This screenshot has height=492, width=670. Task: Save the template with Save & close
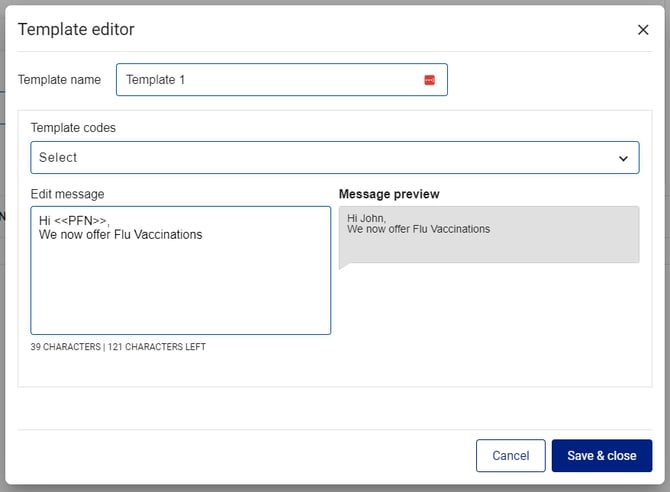point(602,455)
